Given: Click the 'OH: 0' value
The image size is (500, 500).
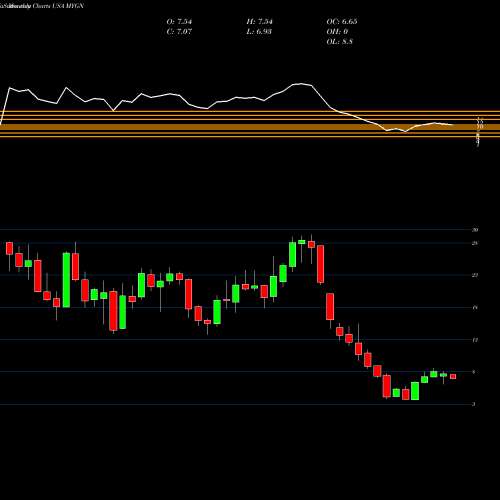Looking at the screenshot, I should (x=337, y=32).
